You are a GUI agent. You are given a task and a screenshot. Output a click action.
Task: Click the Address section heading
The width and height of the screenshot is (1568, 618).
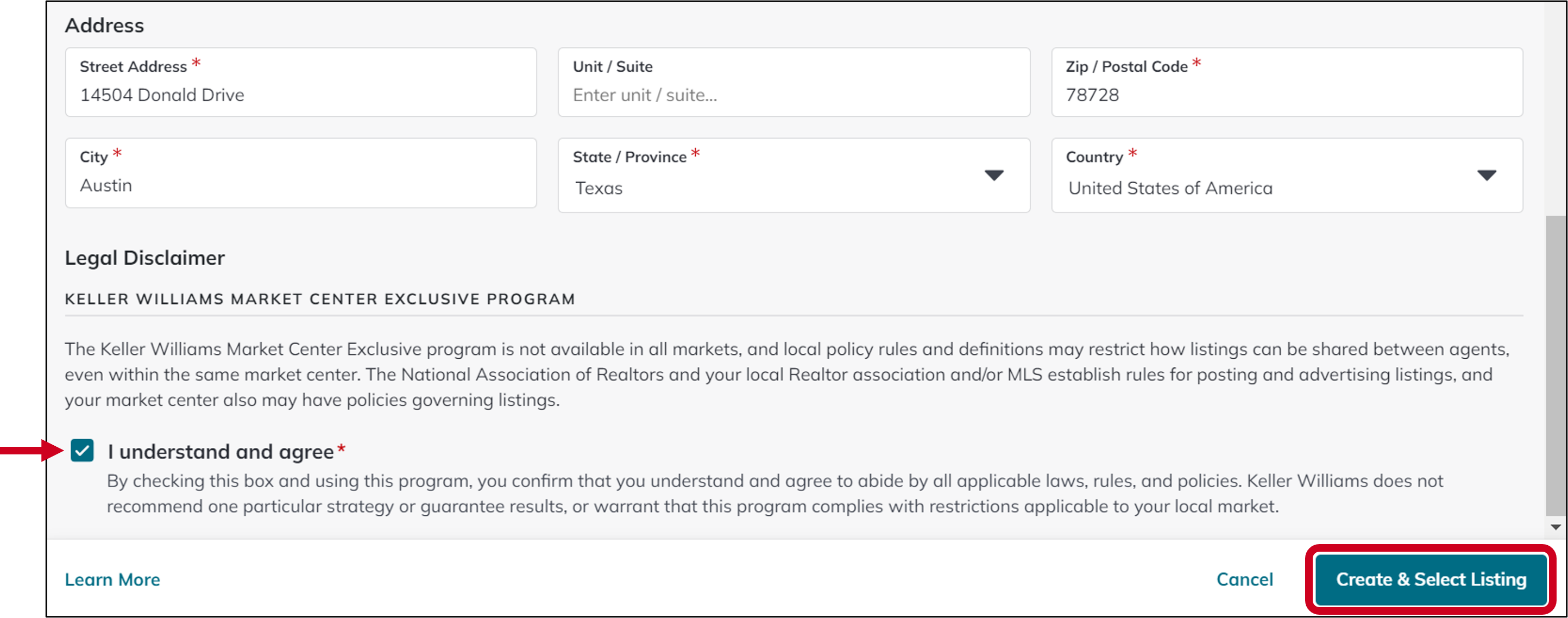tap(104, 25)
